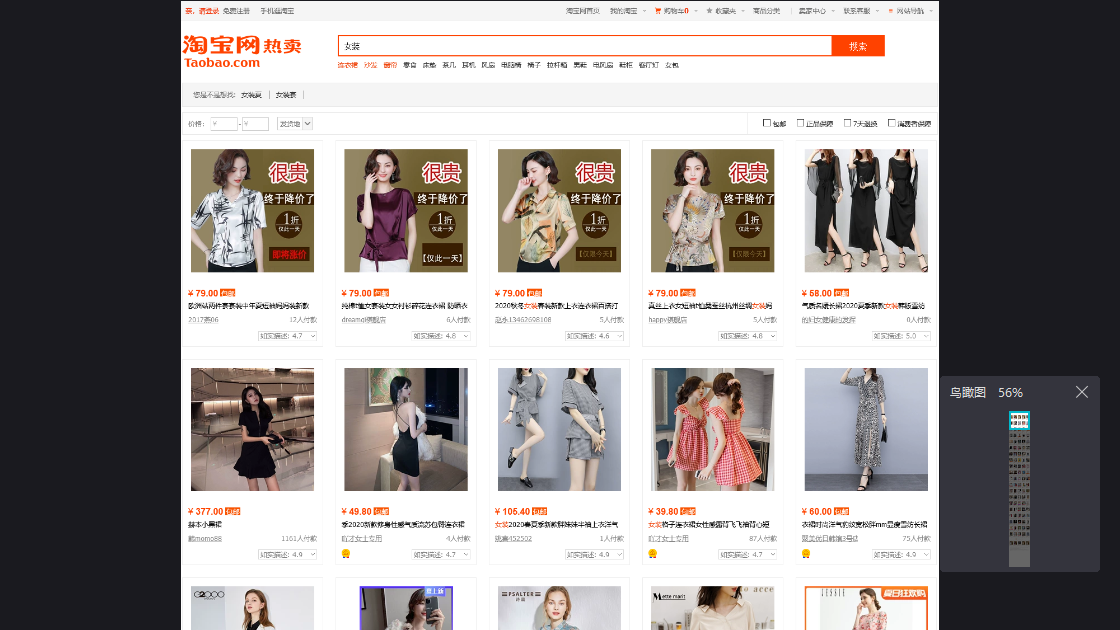Close the 鸟瞰图 minimap panel
Screen dimensions: 1120x630
click(1082, 392)
